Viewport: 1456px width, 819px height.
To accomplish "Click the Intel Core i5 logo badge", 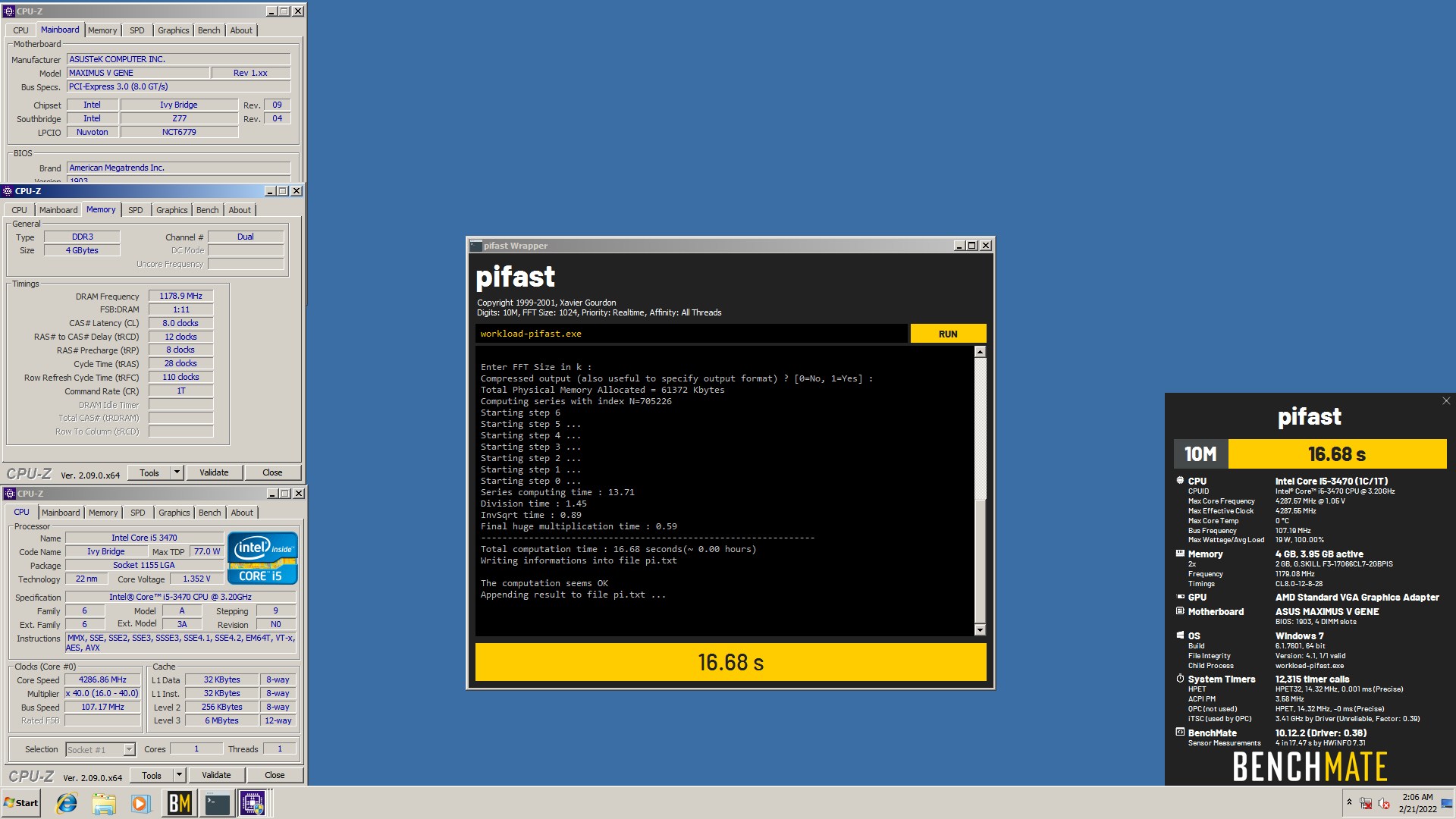I will pyautogui.click(x=262, y=558).
